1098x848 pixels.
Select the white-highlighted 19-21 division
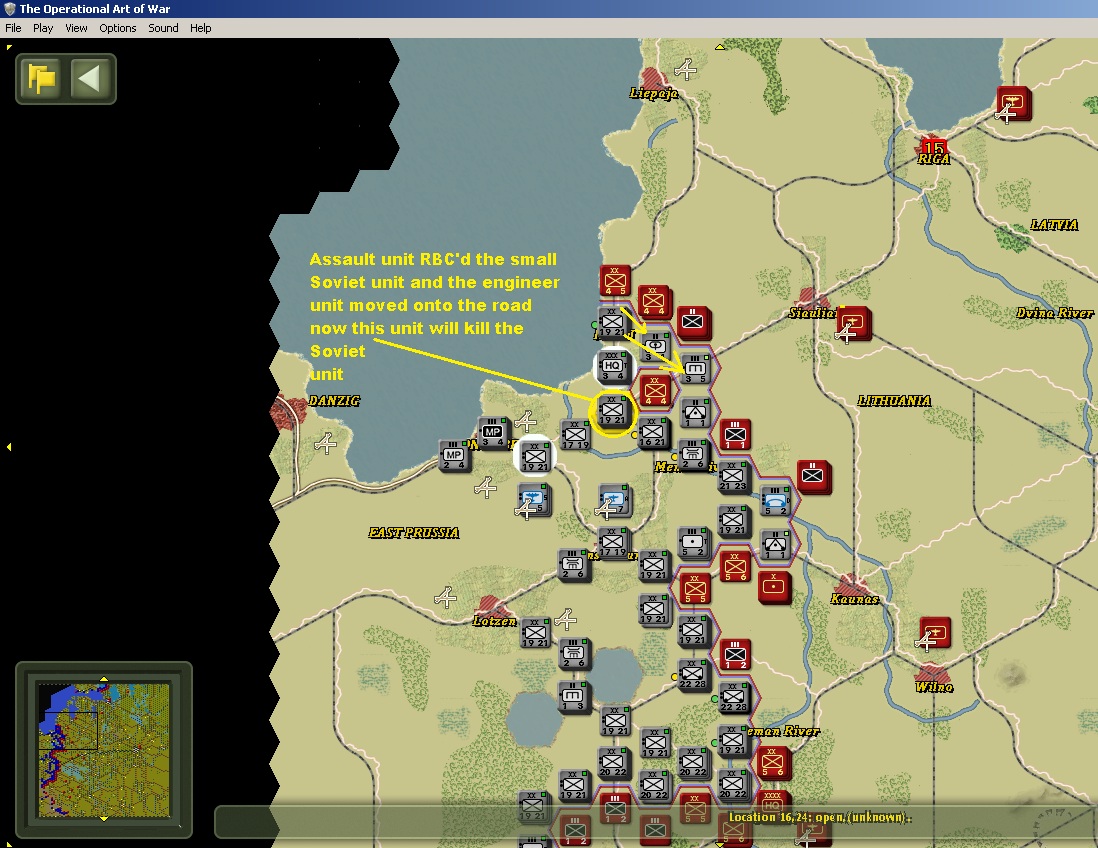(x=536, y=457)
